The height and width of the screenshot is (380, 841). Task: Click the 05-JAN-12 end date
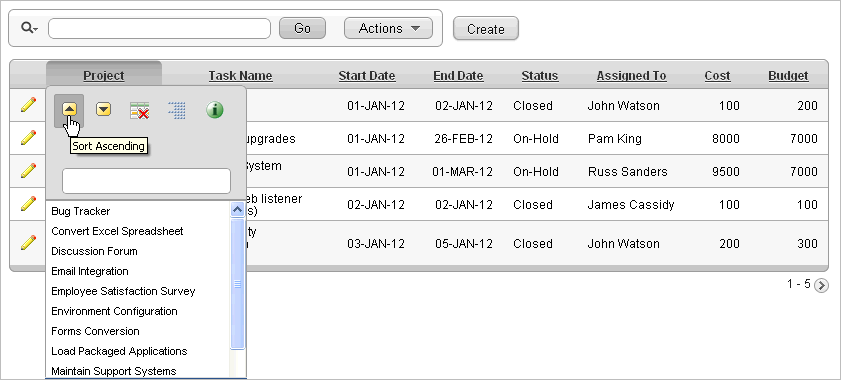click(464, 244)
